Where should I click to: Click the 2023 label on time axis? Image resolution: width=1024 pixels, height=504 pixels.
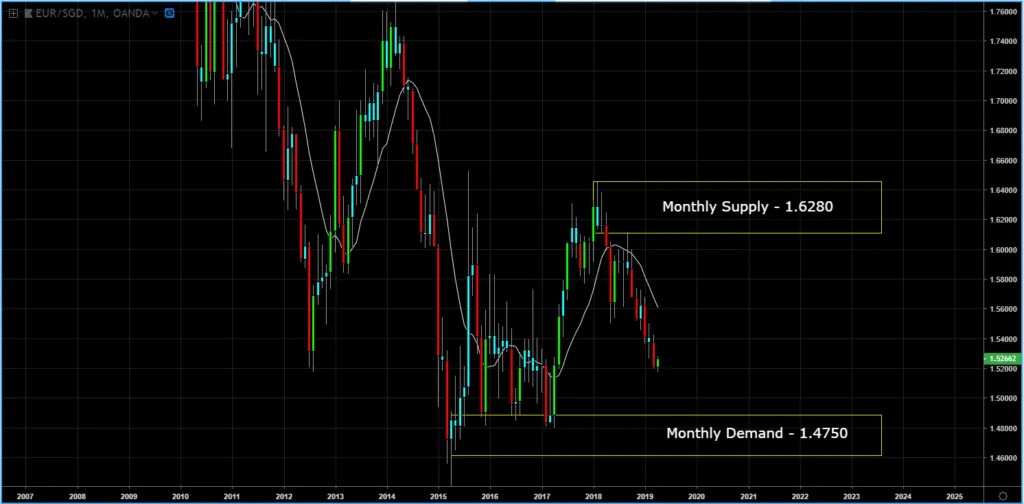coord(852,496)
